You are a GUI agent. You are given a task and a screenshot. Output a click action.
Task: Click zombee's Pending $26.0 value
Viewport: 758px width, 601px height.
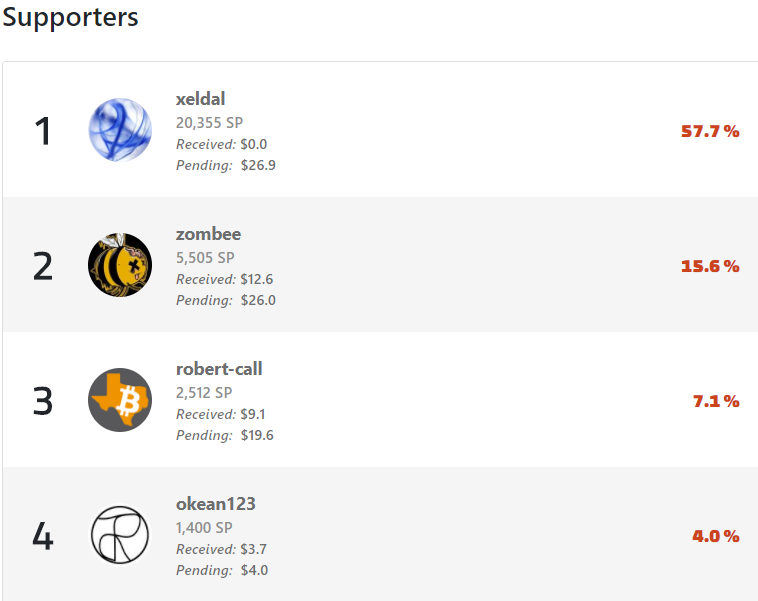(258, 300)
